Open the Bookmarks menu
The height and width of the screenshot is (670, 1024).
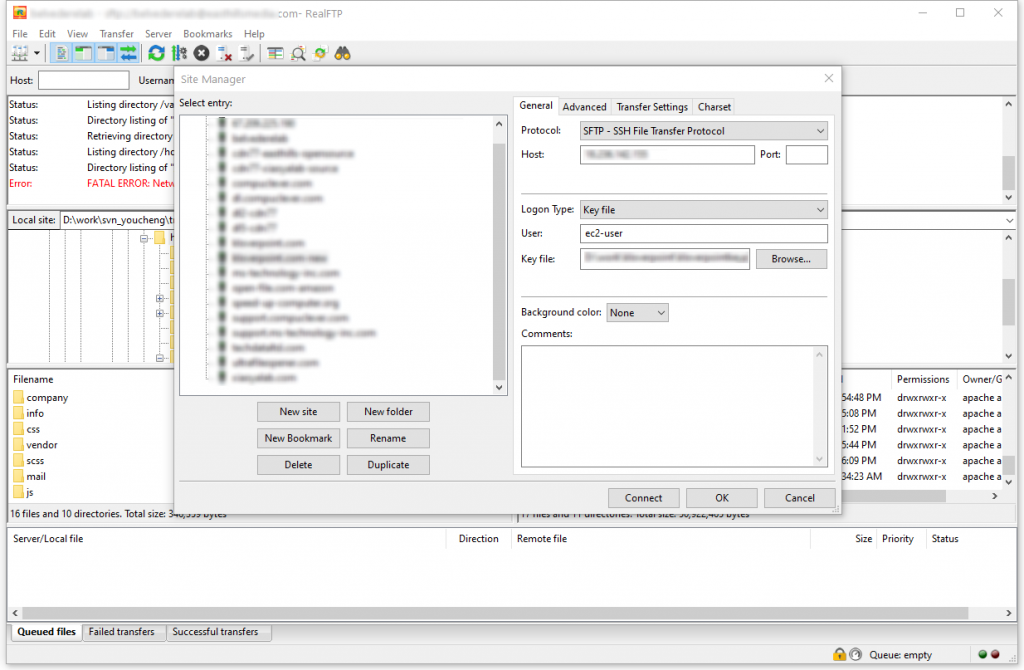[207, 34]
